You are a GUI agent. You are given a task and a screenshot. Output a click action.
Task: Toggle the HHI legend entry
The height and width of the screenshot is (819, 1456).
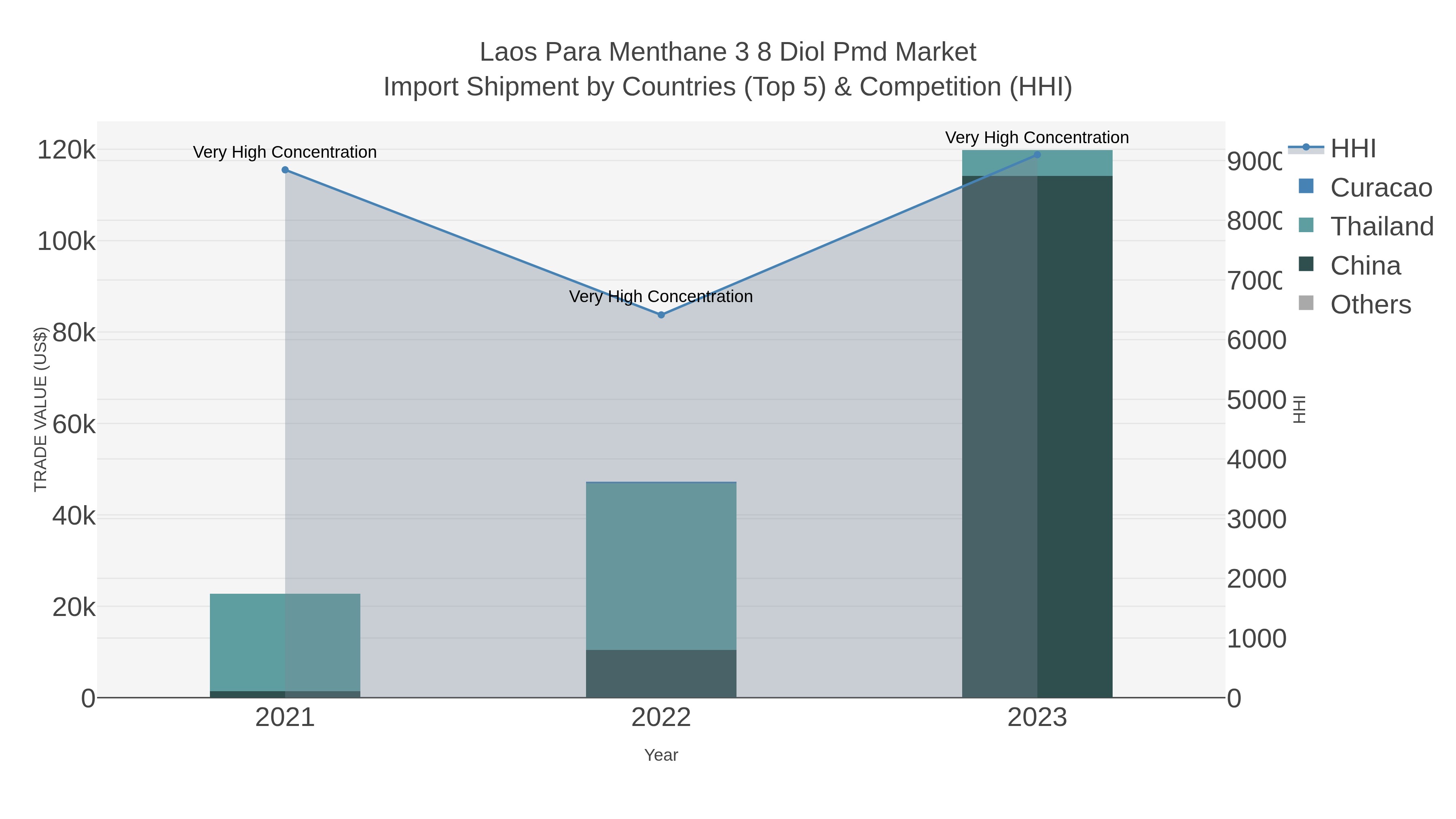(1332, 149)
